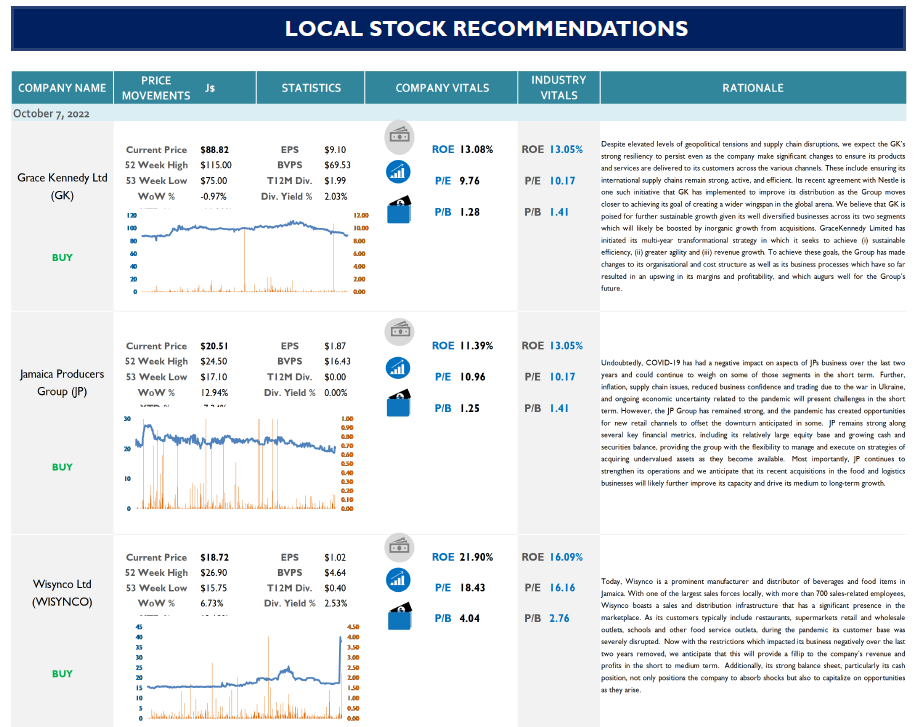Click Wisynco 52 week high $26.90

tap(213, 572)
